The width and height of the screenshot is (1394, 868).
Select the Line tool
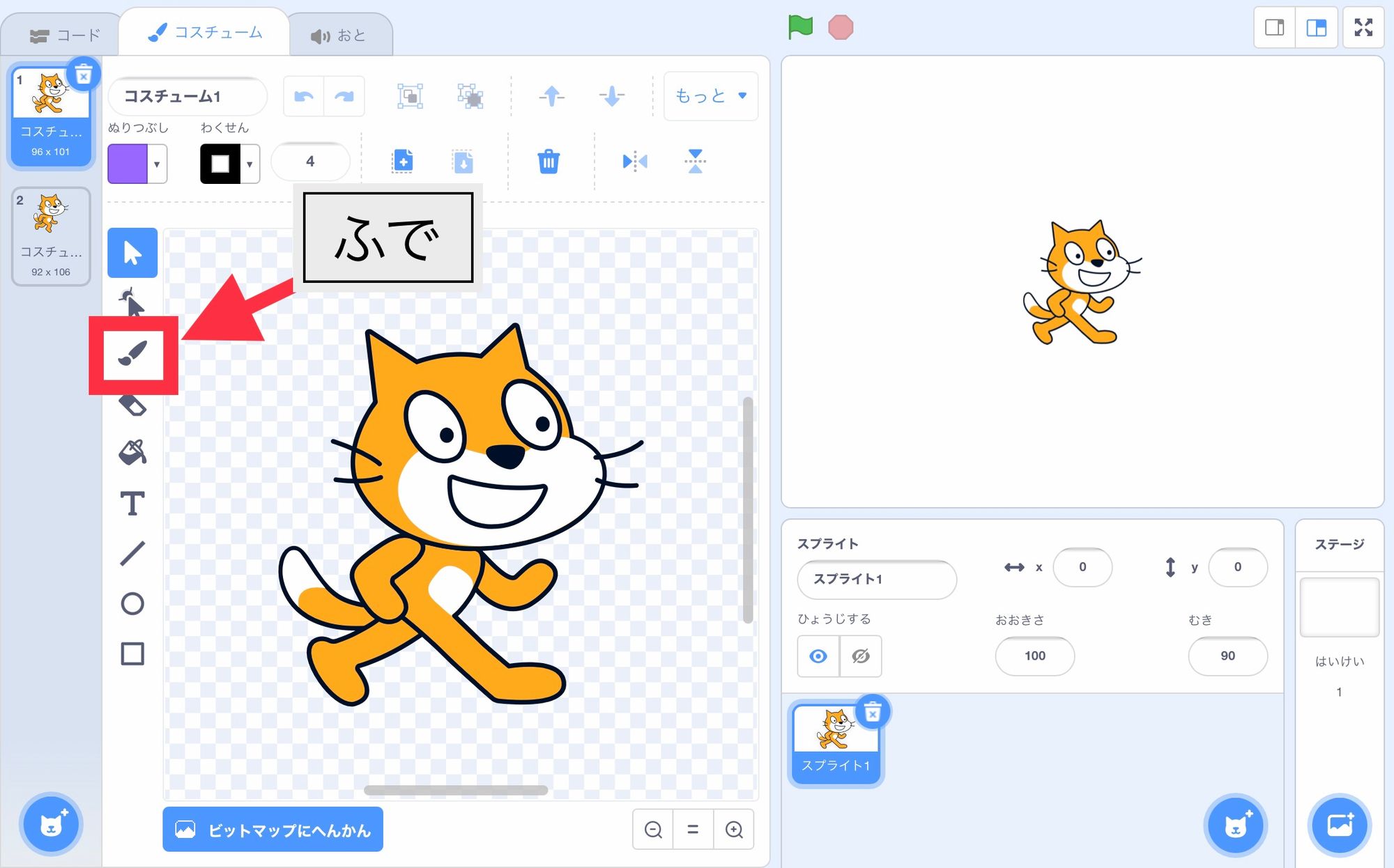[x=132, y=553]
